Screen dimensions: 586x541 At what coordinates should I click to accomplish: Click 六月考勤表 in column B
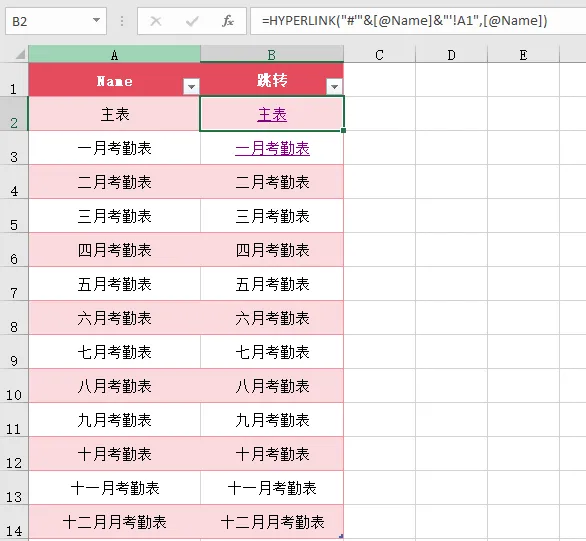pyautogui.click(x=272, y=318)
